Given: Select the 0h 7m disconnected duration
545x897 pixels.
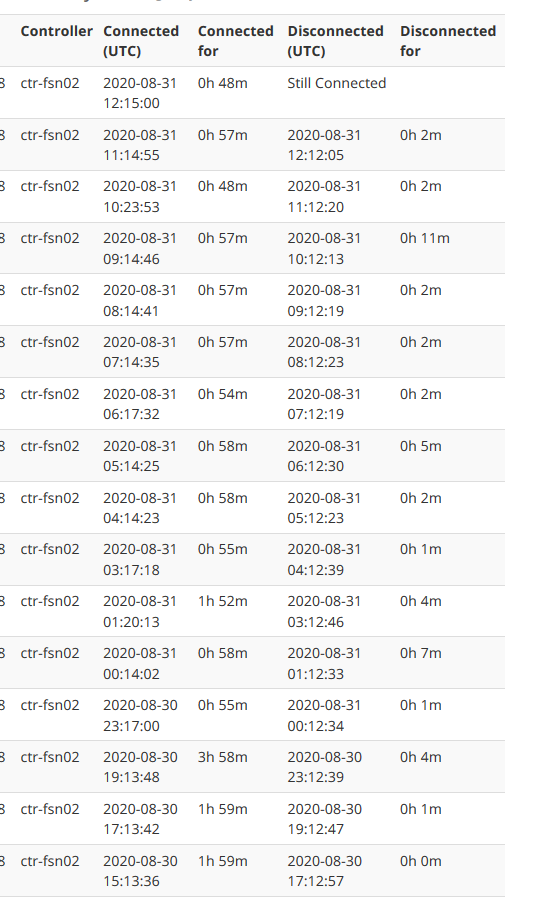Looking at the screenshot, I should (420, 653).
